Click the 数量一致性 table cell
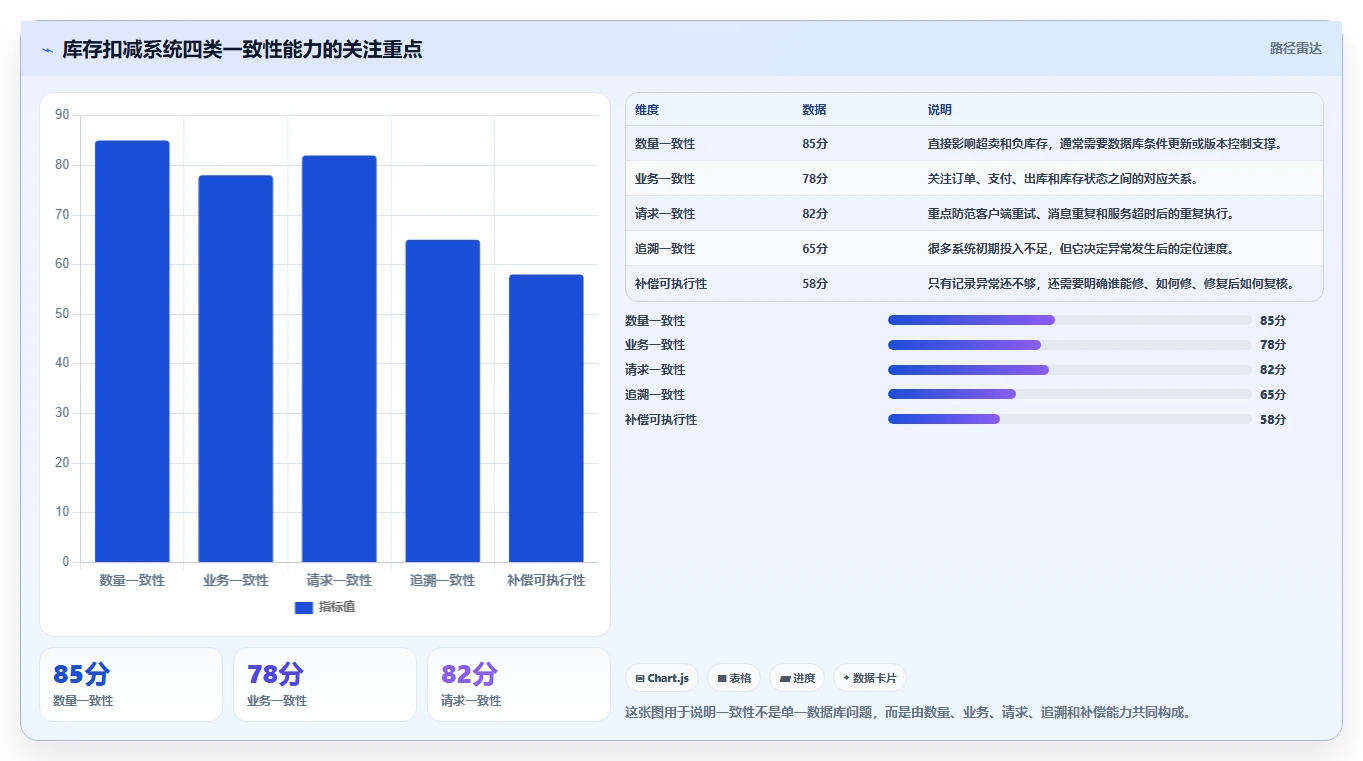The image size is (1363, 761). (x=665, y=144)
